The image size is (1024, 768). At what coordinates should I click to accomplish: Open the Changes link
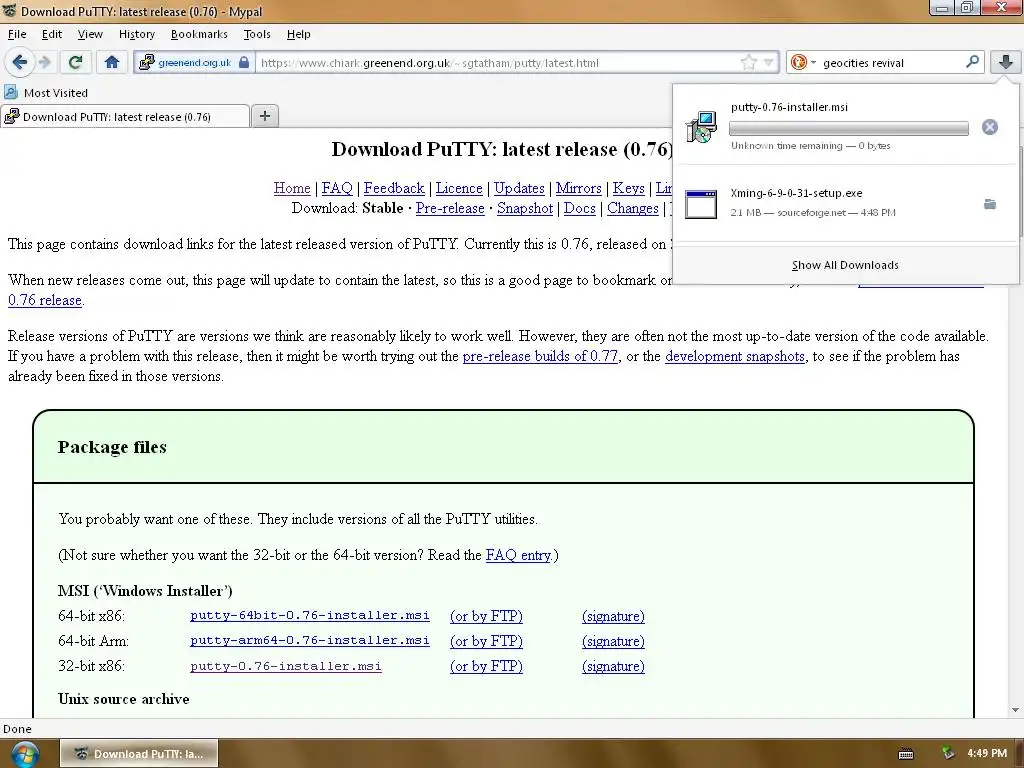(633, 208)
